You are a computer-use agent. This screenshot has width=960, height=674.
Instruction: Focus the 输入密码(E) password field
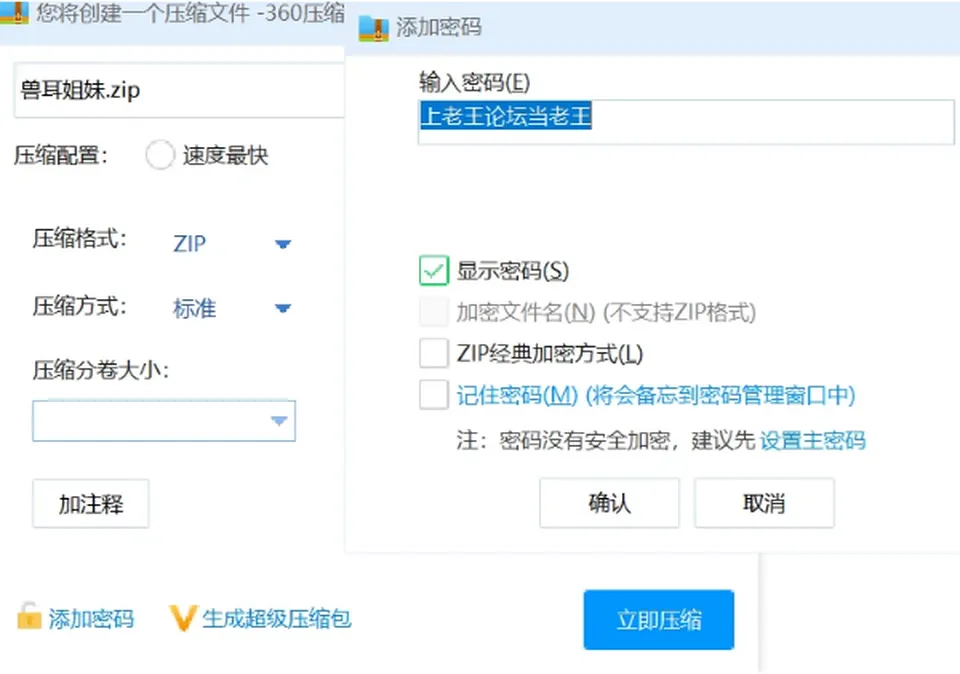pyautogui.click(x=686, y=122)
